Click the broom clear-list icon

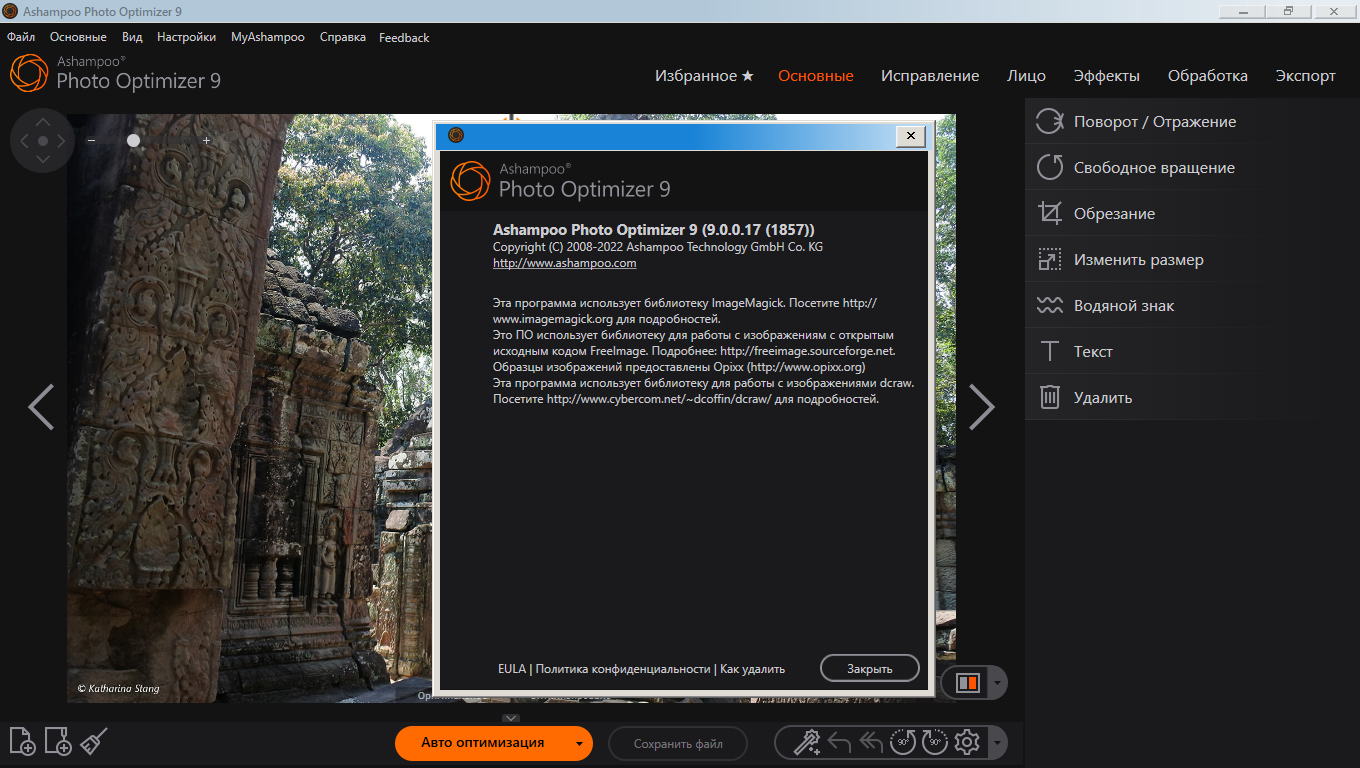(93, 741)
